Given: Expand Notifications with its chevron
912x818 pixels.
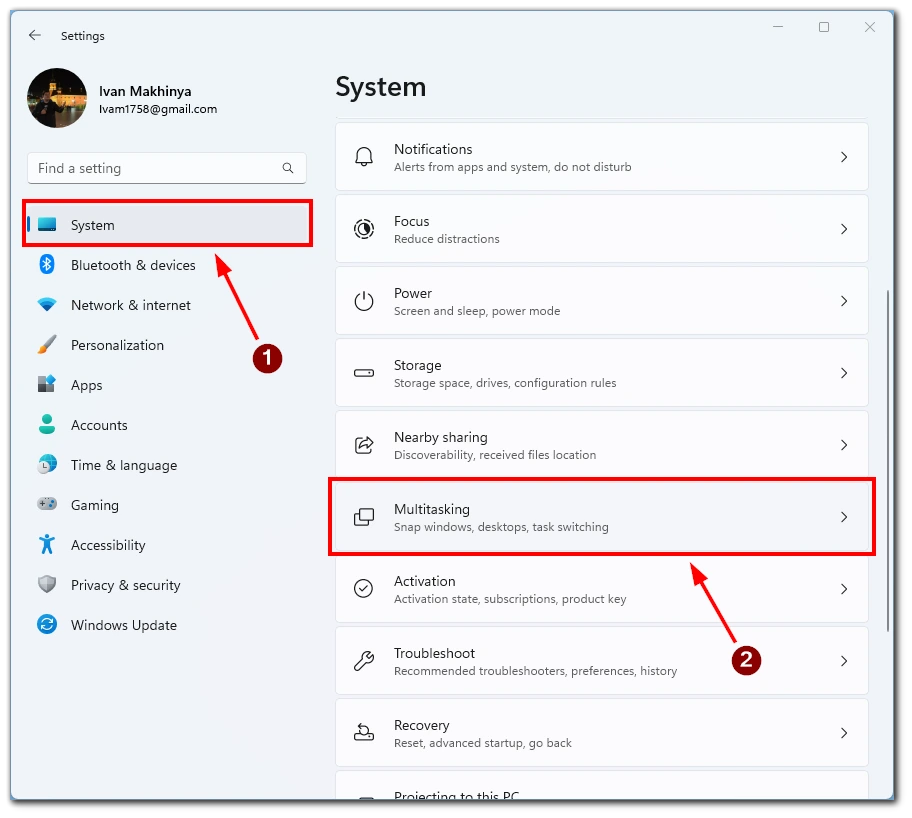Looking at the screenshot, I should [844, 157].
